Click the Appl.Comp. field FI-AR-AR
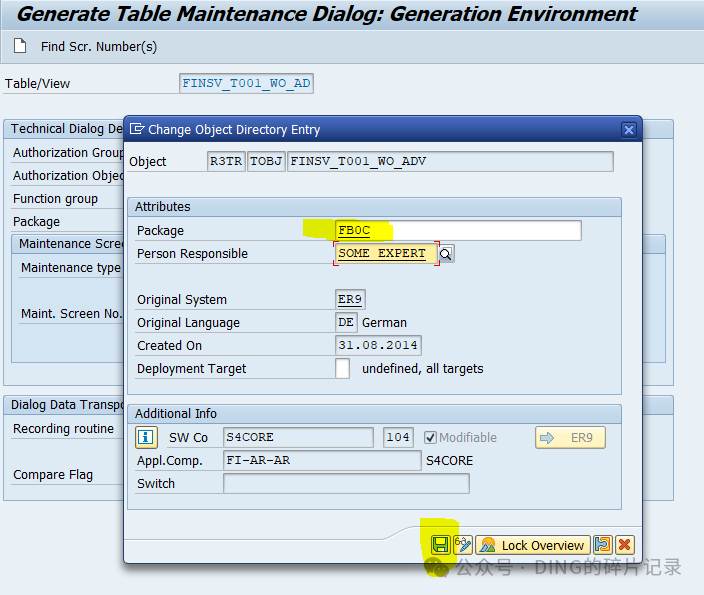This screenshot has height=595, width=704. pos(322,460)
